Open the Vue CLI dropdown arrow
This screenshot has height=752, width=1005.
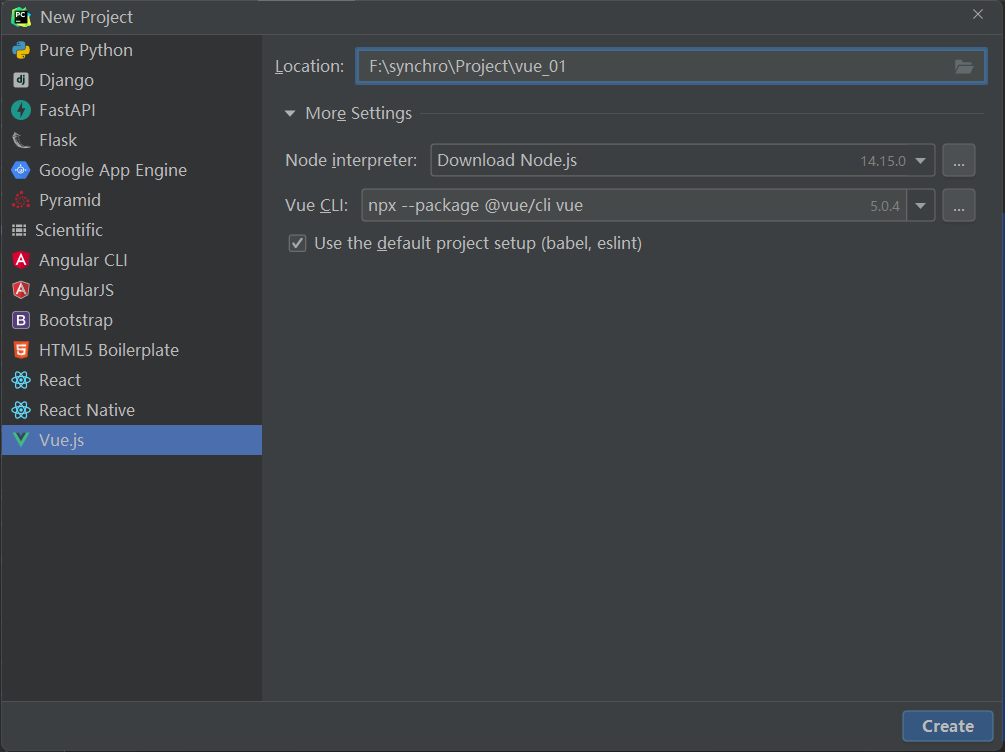[920, 206]
